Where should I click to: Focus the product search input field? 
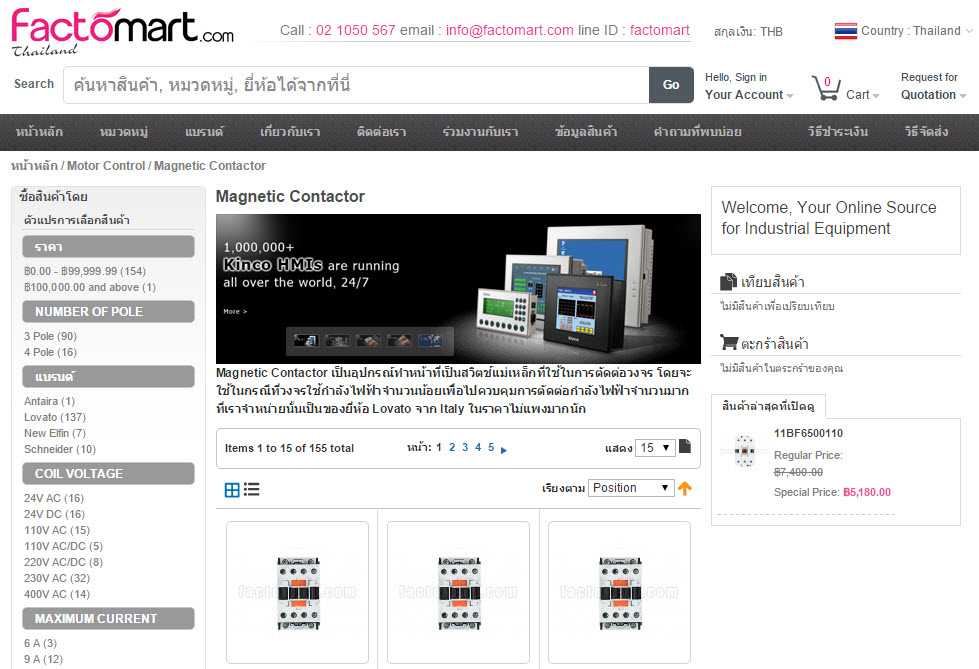click(x=356, y=85)
